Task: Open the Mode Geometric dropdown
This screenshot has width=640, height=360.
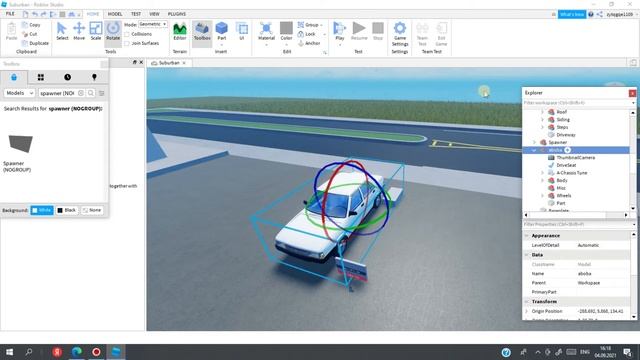Action: click(153, 24)
